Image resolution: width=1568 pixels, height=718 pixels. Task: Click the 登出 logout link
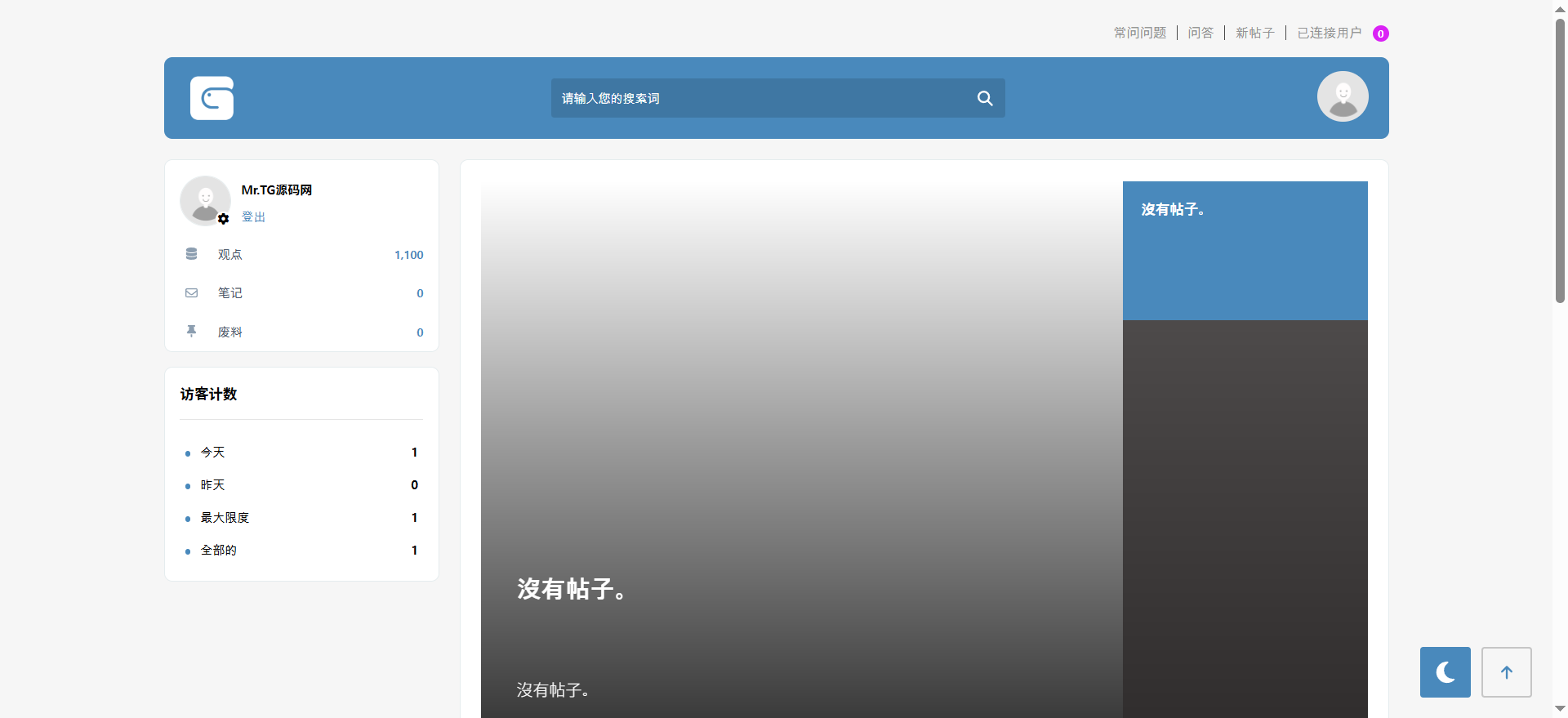tap(253, 217)
